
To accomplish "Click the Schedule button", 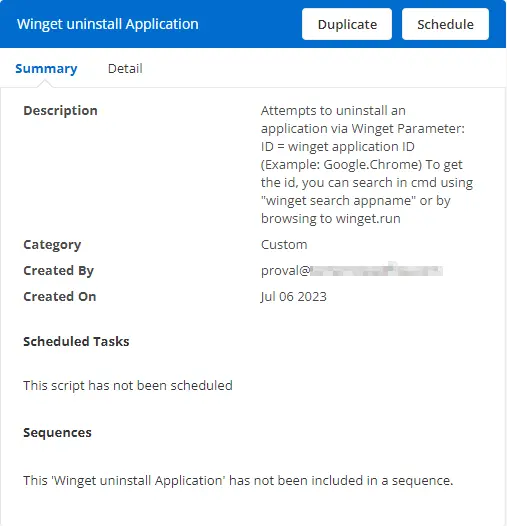I will (445, 24).
